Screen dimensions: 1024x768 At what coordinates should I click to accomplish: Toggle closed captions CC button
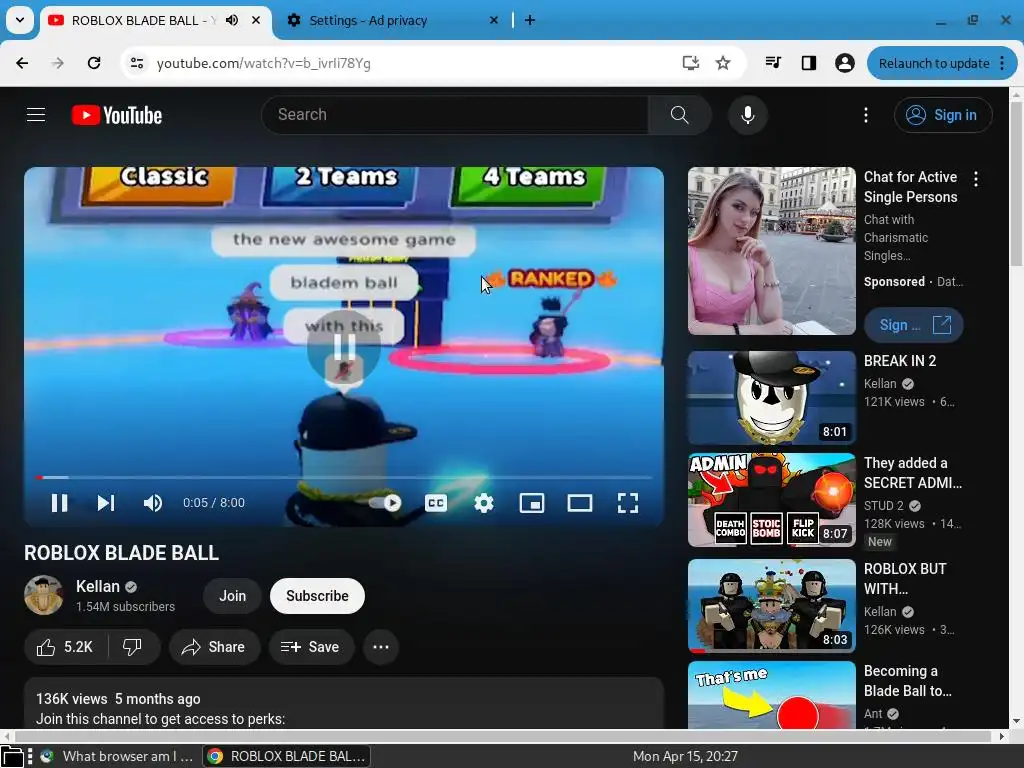click(436, 503)
